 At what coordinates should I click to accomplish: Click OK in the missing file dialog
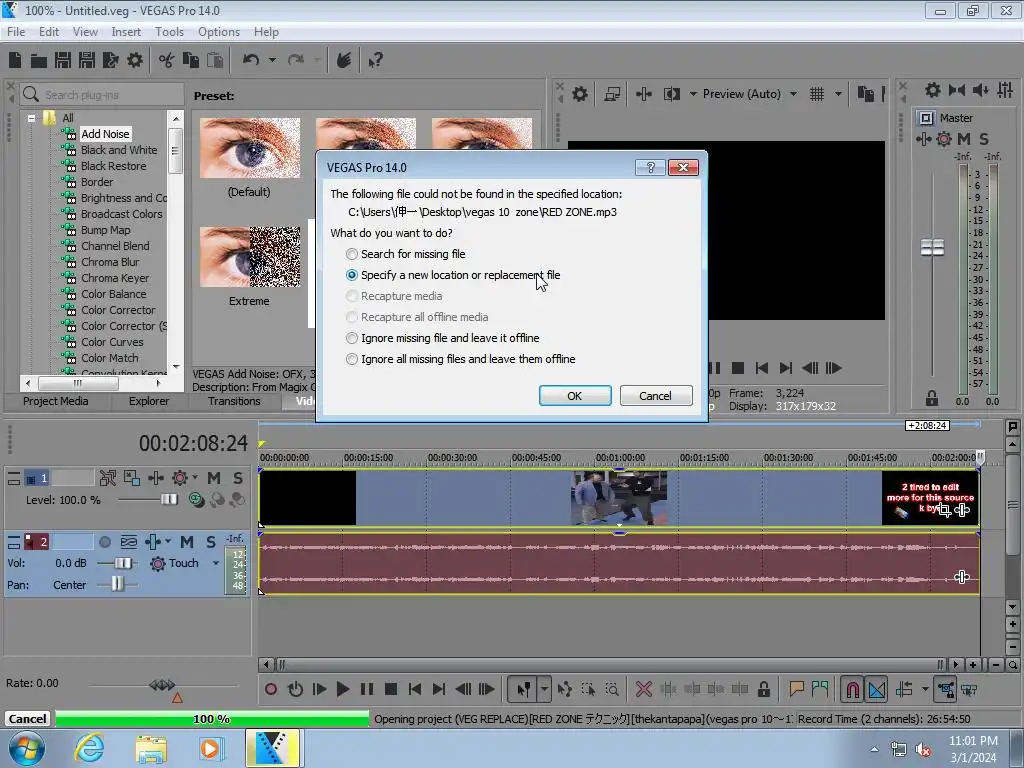(575, 396)
